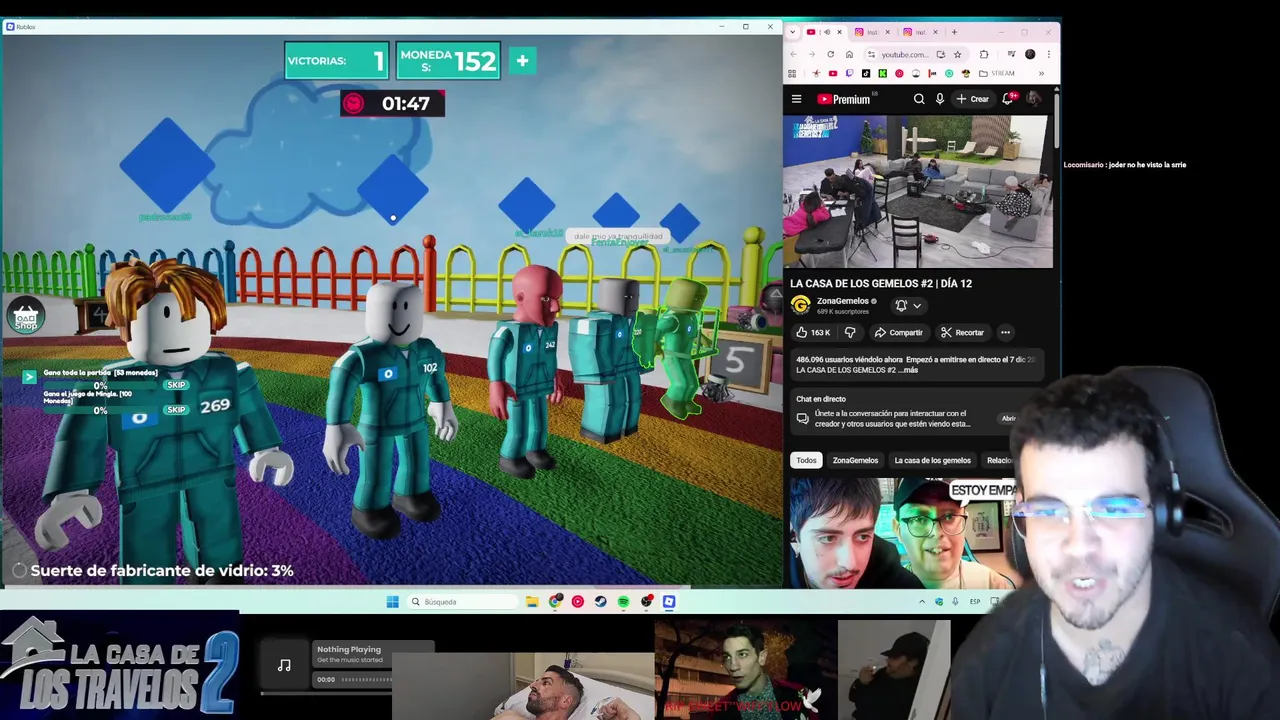The width and height of the screenshot is (1280, 720).
Task: Open the ZonaGemelos channel name link
Action: [x=842, y=301]
